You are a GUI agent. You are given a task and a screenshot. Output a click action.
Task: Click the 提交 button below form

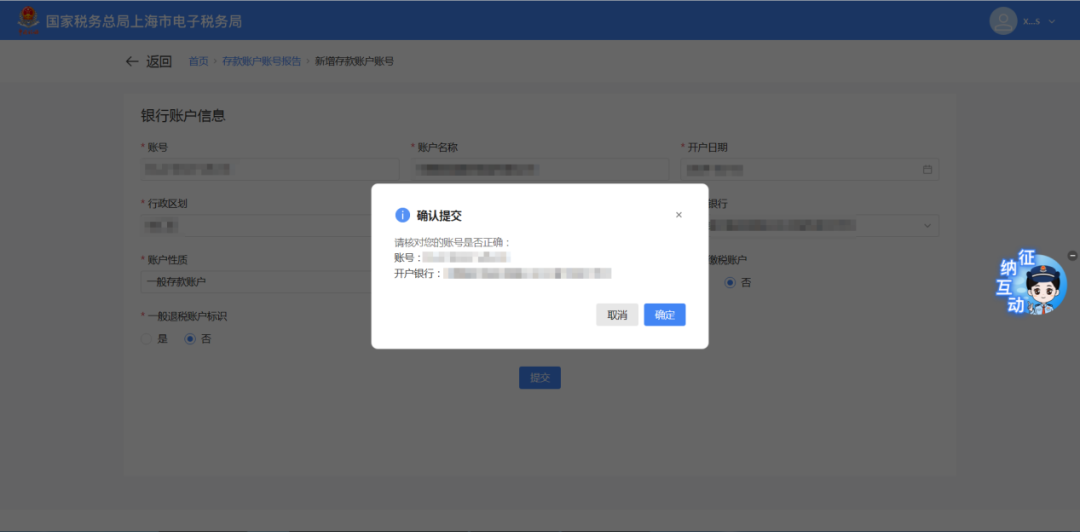coord(540,378)
